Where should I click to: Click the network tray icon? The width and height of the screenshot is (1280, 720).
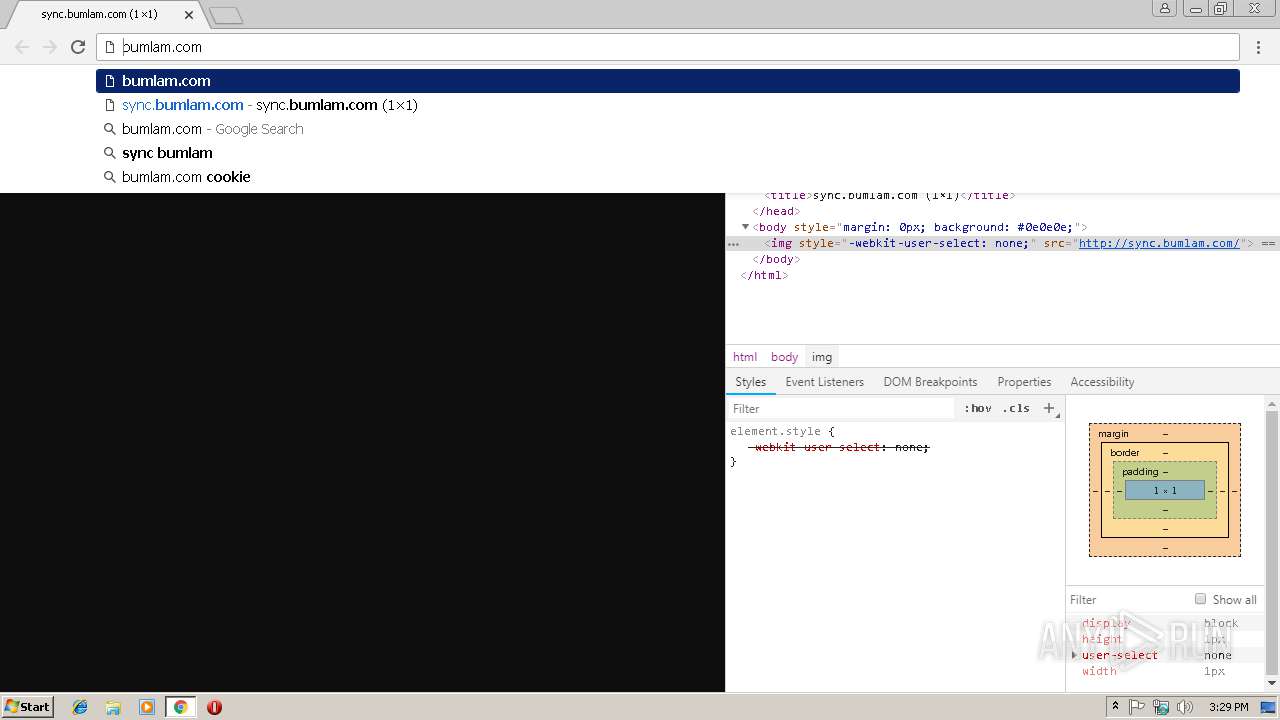[x=1161, y=707]
